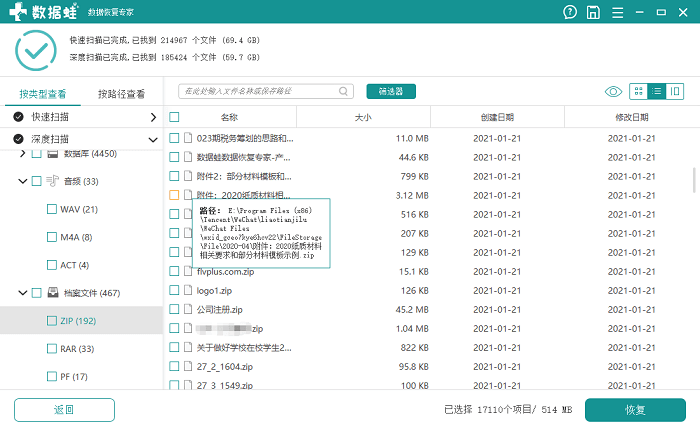Open the hamburger menu icon
This screenshot has width=700, height=437.
[x=617, y=12]
